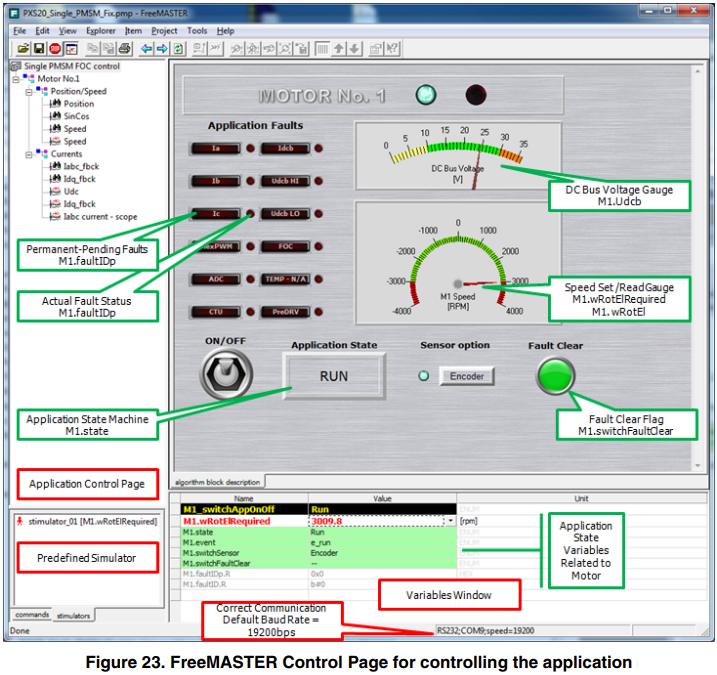717x675 pixels.
Task: Stop communication with the red stop icon
Action: tap(55, 48)
